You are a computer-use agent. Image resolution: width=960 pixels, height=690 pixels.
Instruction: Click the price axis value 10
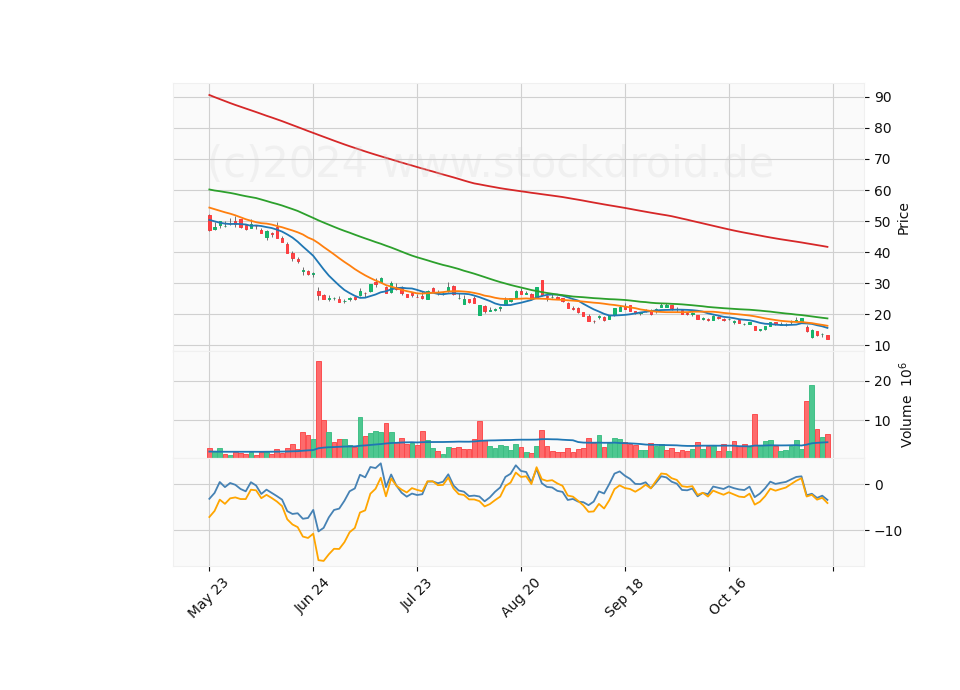(x=883, y=346)
